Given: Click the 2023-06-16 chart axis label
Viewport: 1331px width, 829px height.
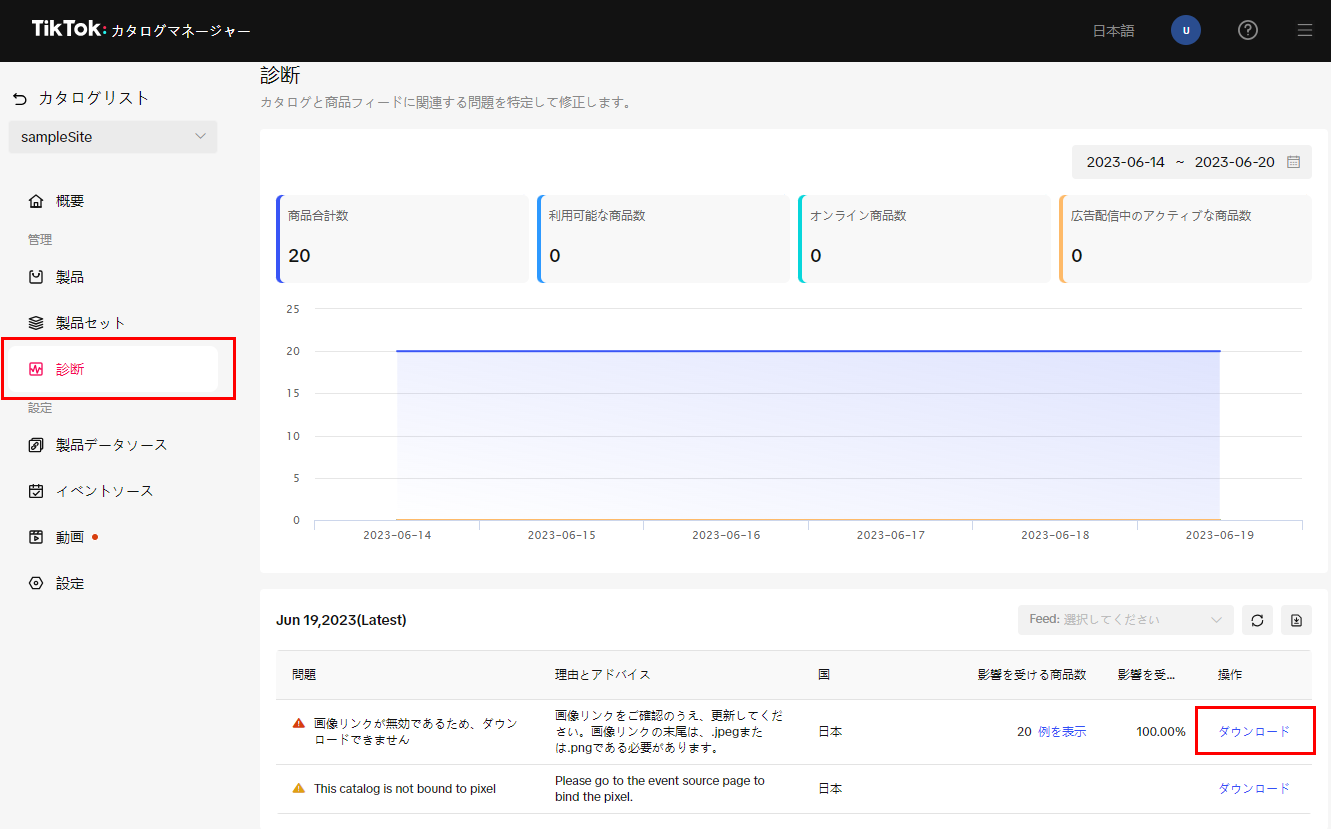Looking at the screenshot, I should pos(726,535).
